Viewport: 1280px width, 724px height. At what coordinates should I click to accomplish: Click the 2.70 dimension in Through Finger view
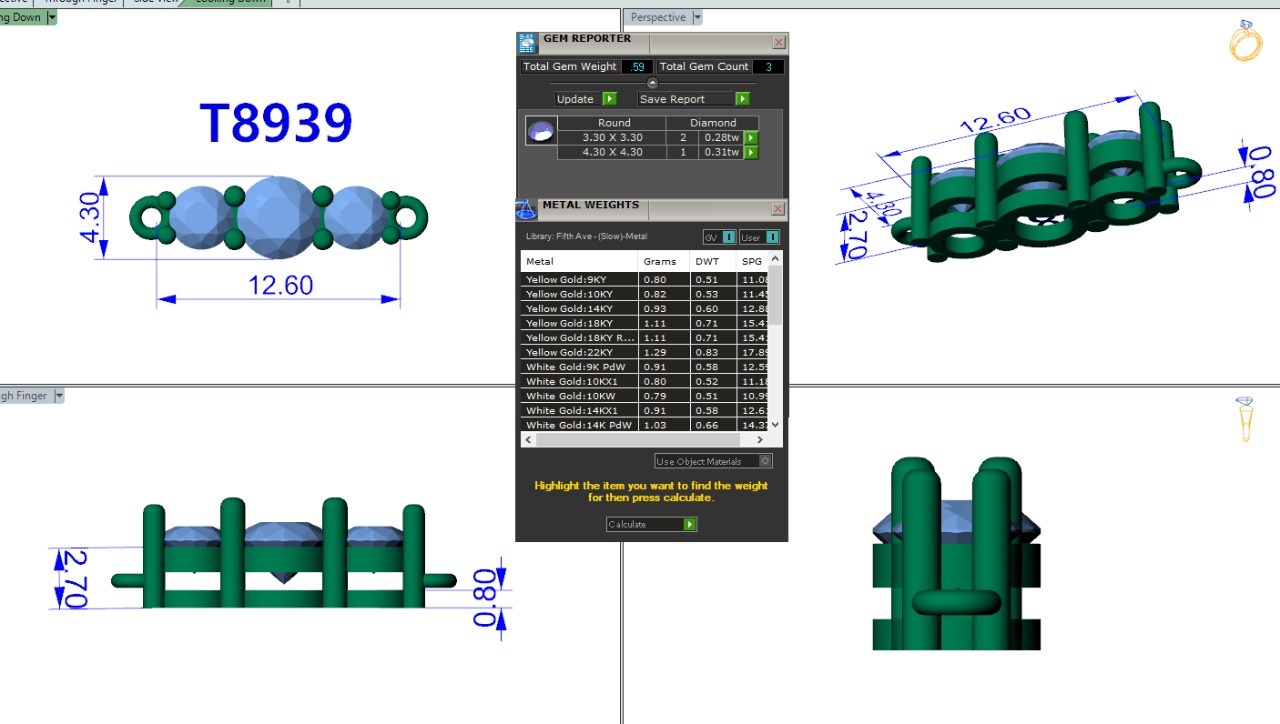coord(75,579)
